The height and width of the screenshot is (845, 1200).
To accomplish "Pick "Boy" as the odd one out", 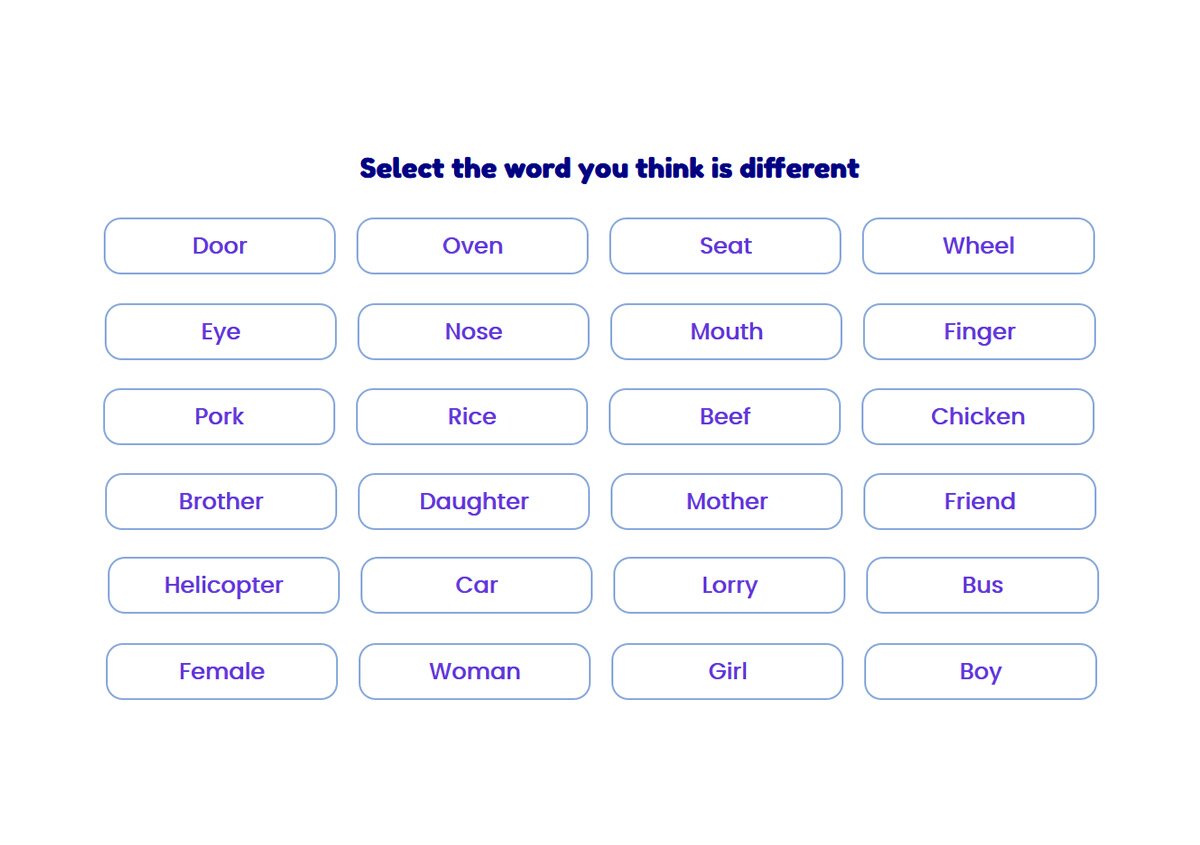I will tap(980, 671).
